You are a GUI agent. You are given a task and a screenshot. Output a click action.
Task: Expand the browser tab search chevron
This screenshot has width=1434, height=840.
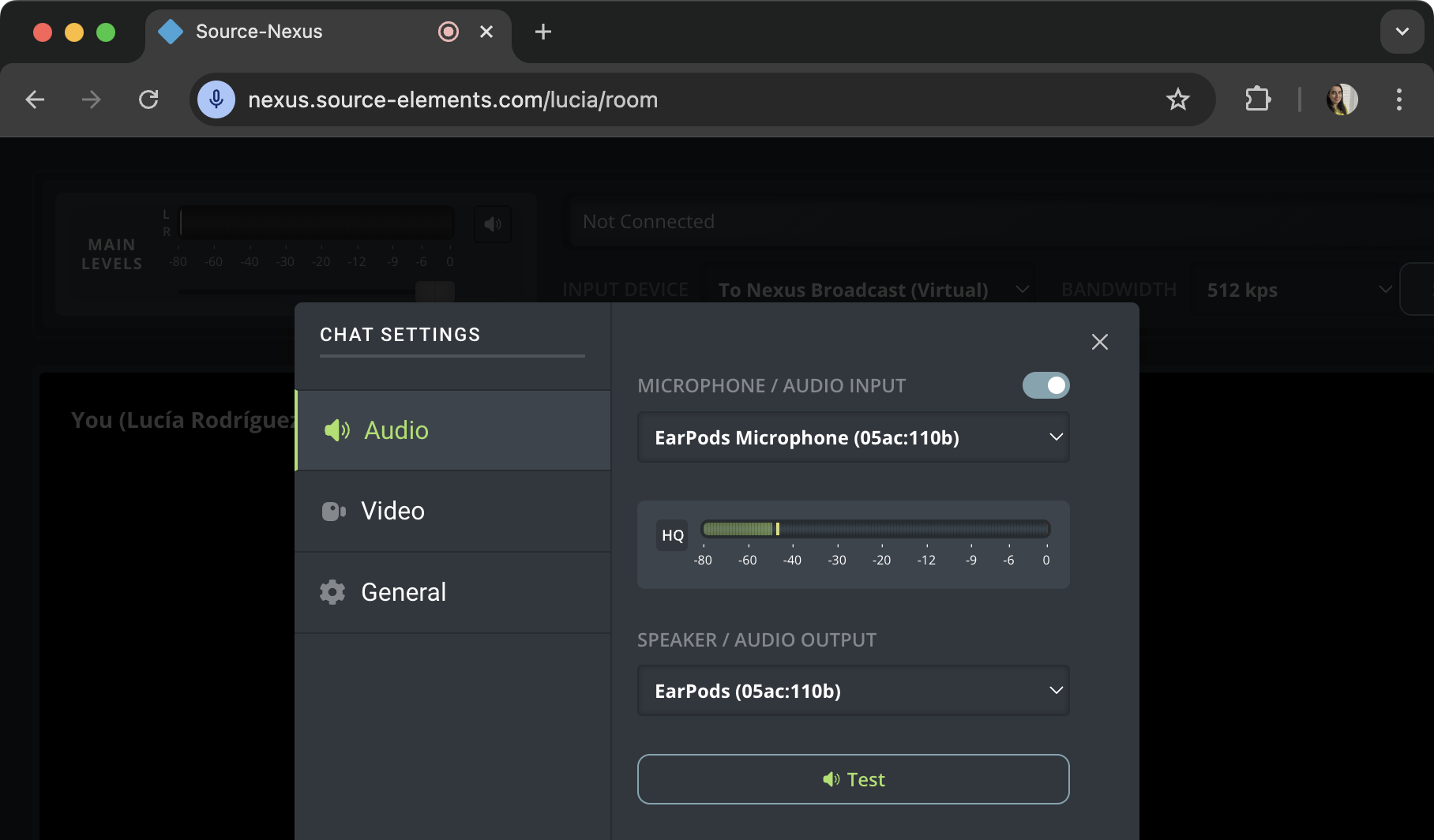(1402, 32)
